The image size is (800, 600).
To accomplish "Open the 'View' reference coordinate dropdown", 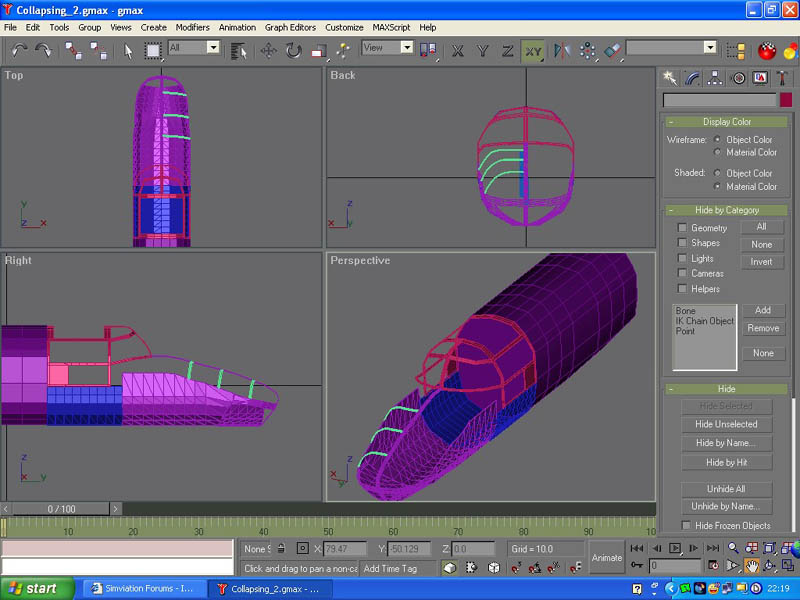I will (x=407, y=47).
